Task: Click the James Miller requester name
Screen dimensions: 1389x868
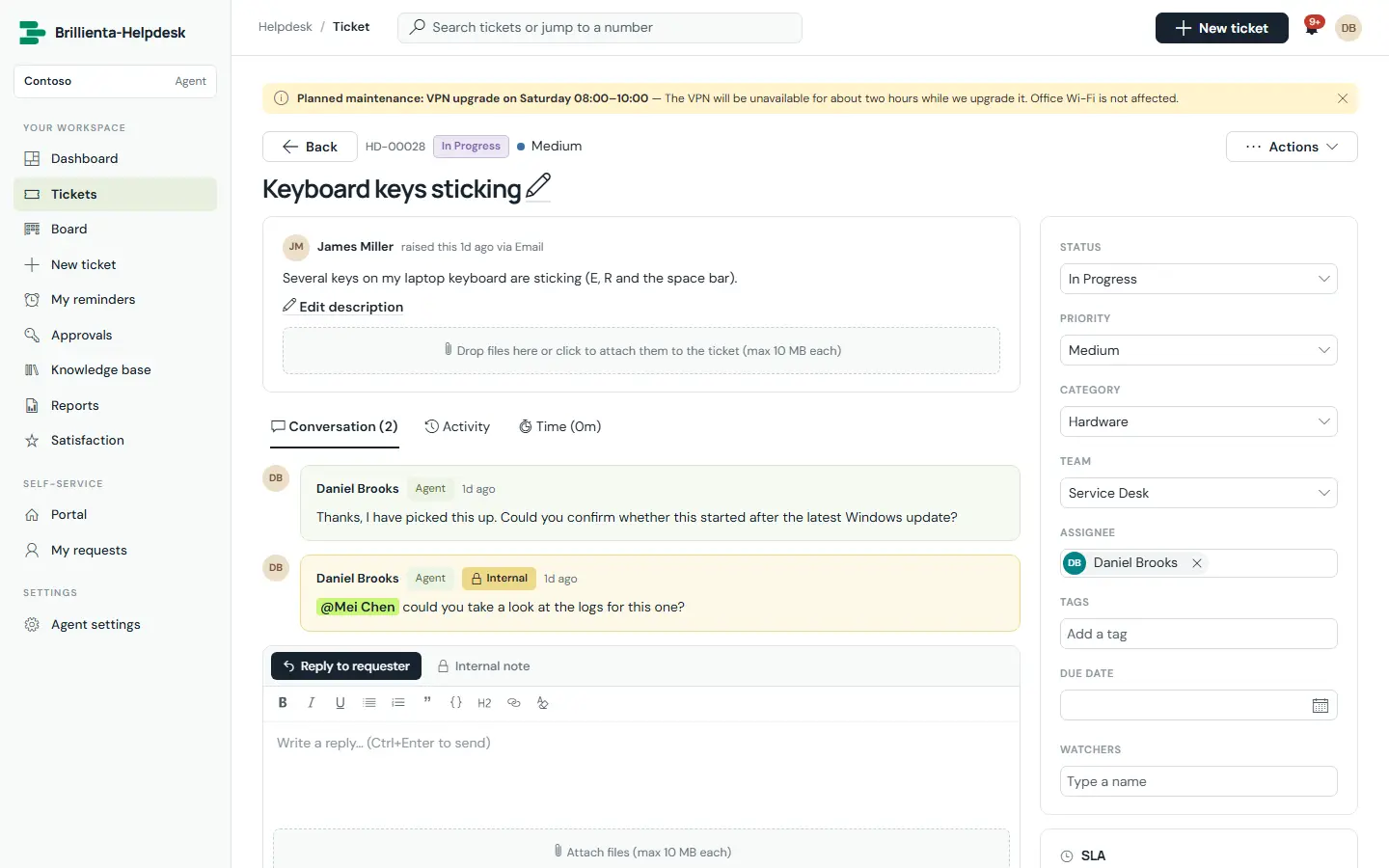Action: [355, 247]
